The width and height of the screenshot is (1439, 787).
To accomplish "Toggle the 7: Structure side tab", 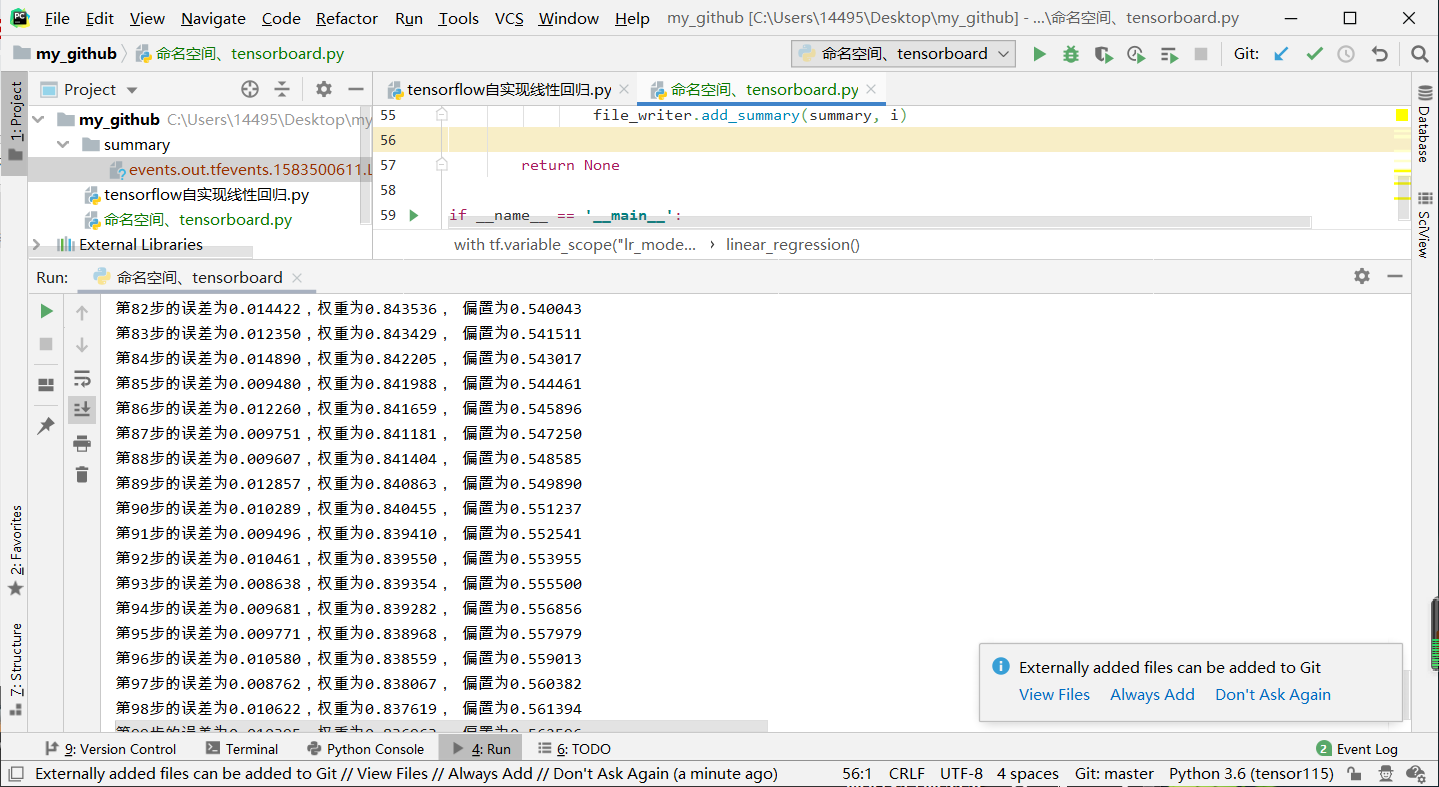I will 15,669.
